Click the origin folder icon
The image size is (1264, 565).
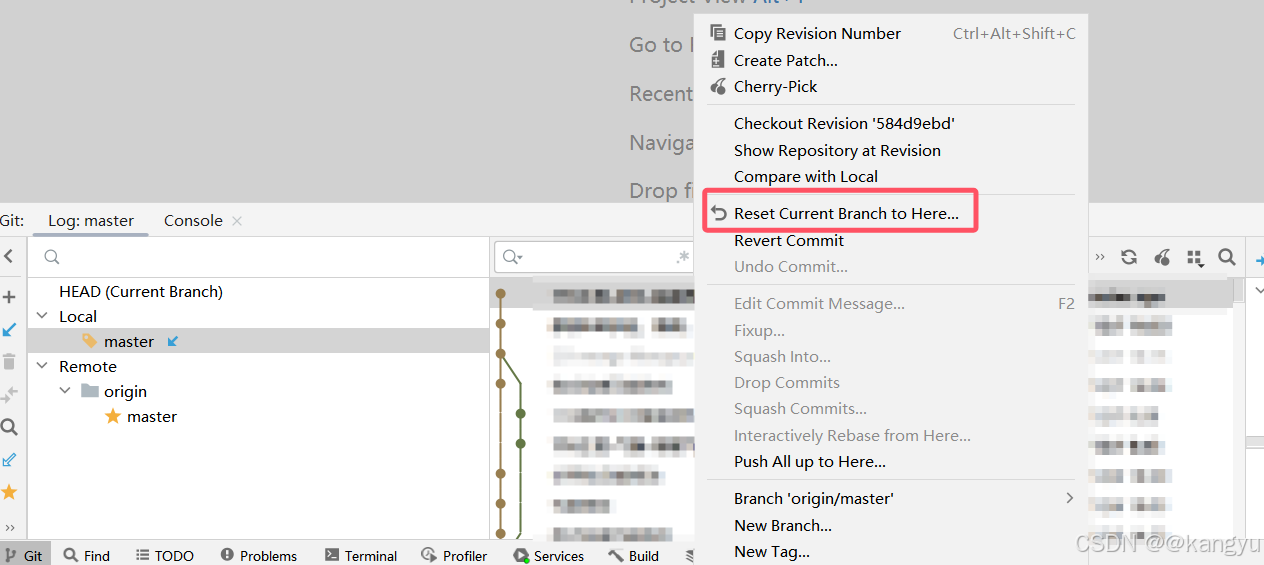pos(90,391)
